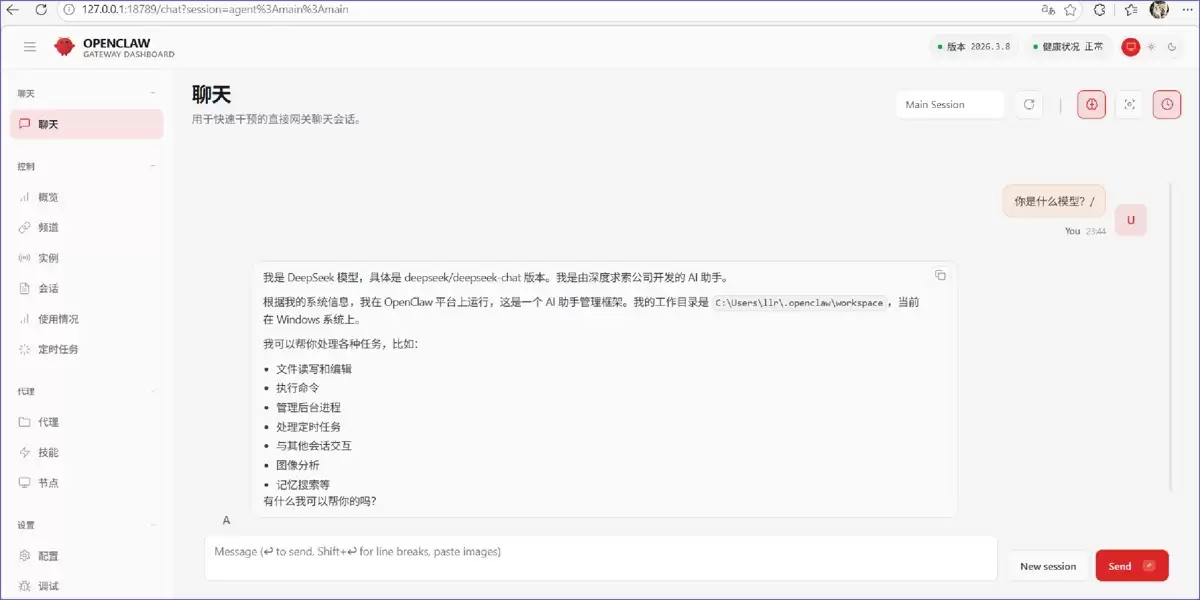Toggle the brain thinking-output button
The width and height of the screenshot is (1200, 600).
(1091, 104)
